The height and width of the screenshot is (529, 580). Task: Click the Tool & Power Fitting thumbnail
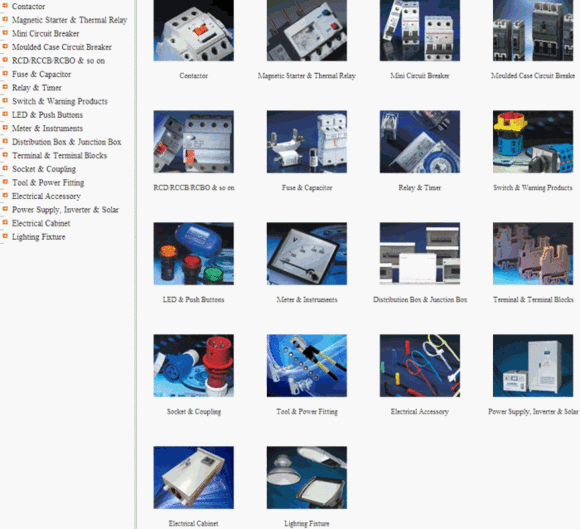click(x=307, y=366)
